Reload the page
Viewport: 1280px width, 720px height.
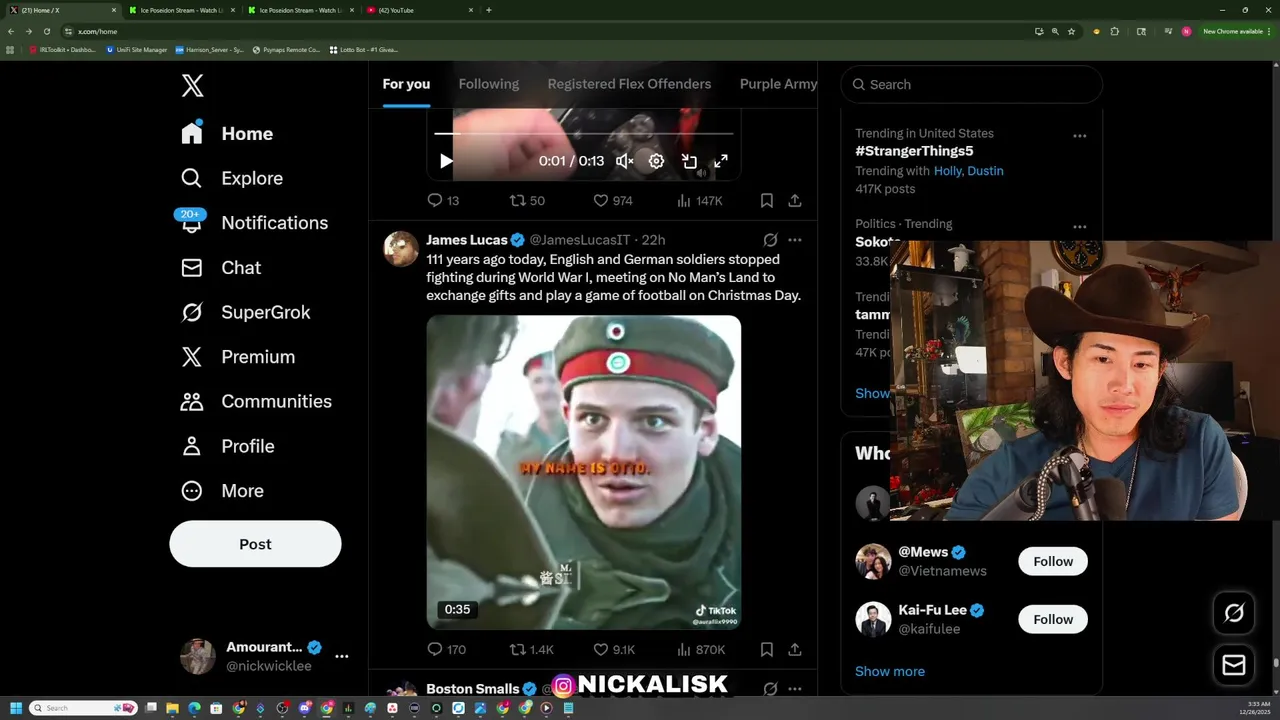point(46,31)
